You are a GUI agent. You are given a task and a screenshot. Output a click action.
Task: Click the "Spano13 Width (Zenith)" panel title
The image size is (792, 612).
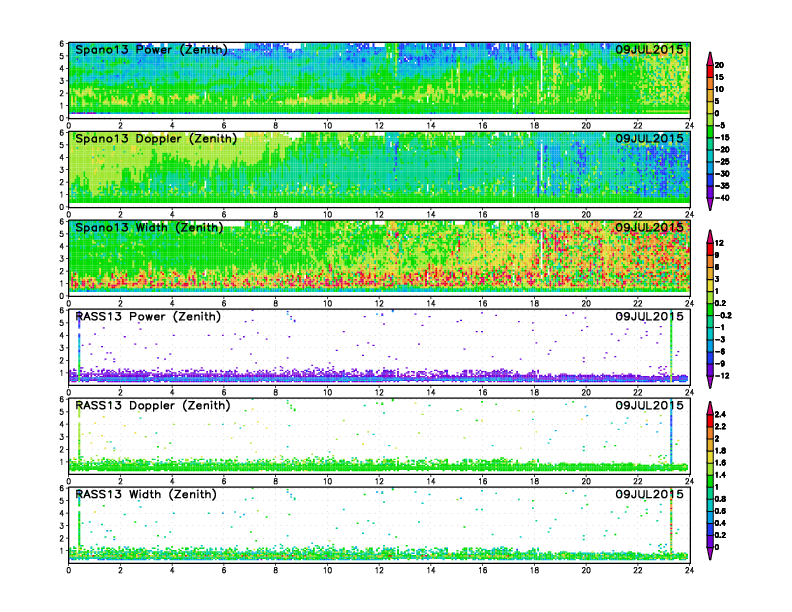tap(149, 228)
